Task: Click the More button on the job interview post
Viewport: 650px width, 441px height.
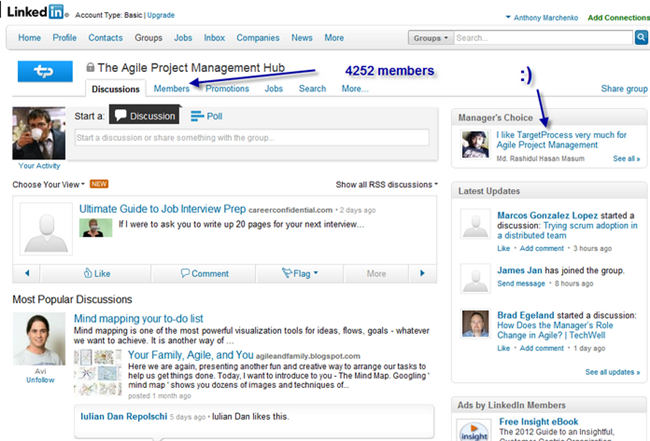Action: click(376, 274)
